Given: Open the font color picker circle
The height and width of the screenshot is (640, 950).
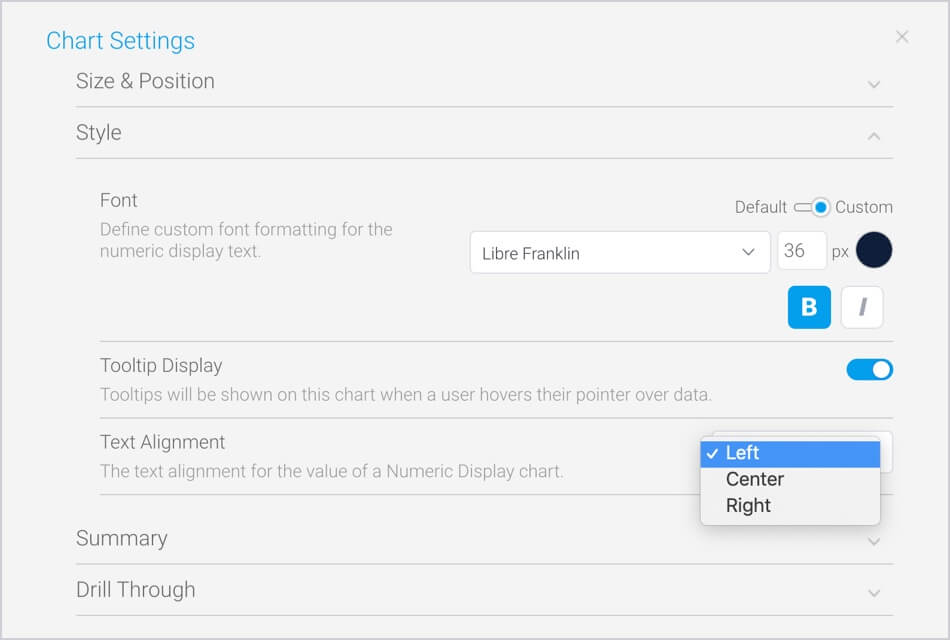Looking at the screenshot, I should (x=875, y=250).
